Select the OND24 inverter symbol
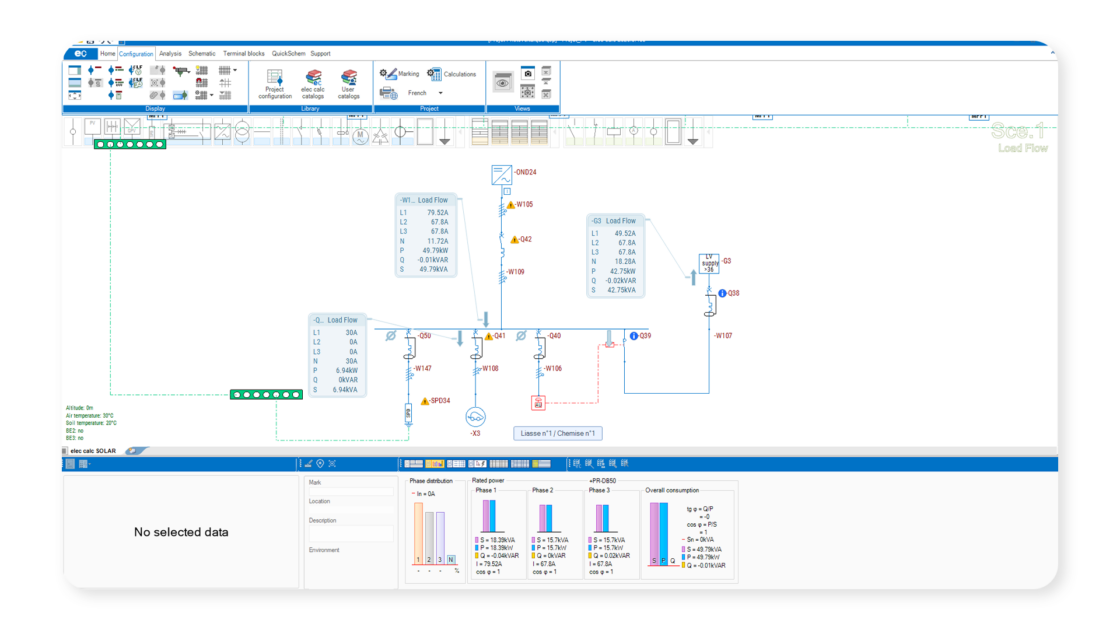 [501, 175]
